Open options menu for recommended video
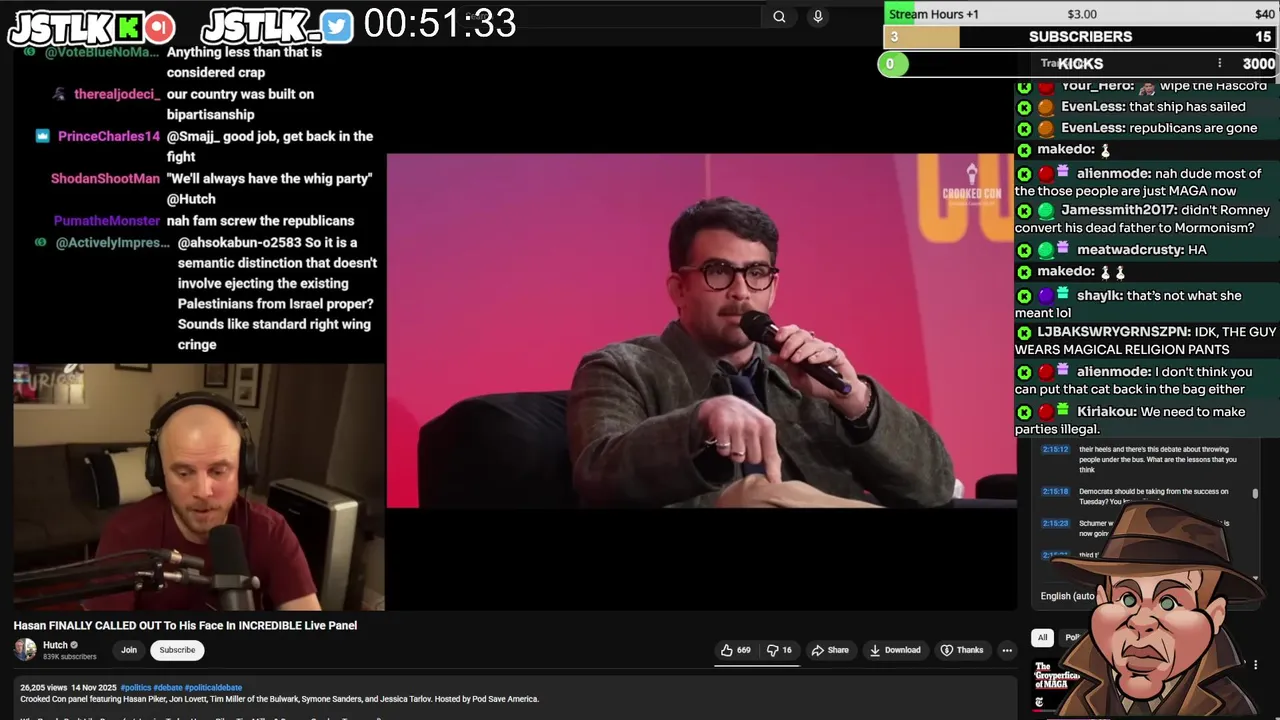 point(1255,664)
